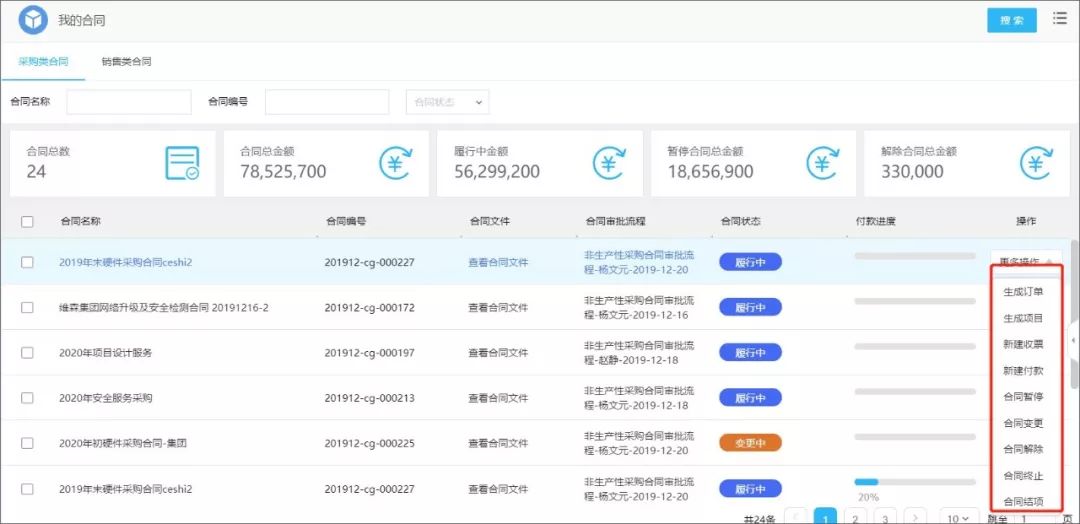Choose 合同变更 from the operations menu

pos(1024,423)
